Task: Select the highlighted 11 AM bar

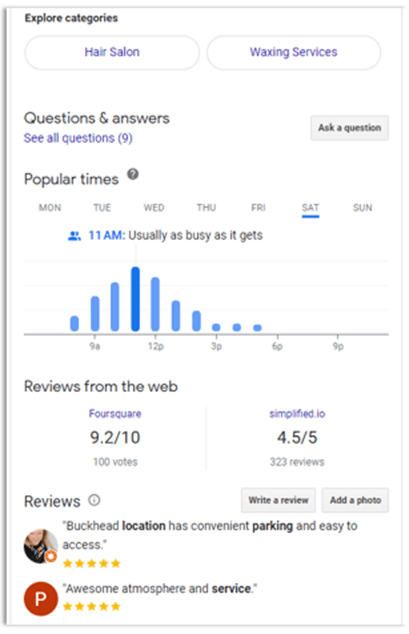Action: (x=136, y=299)
